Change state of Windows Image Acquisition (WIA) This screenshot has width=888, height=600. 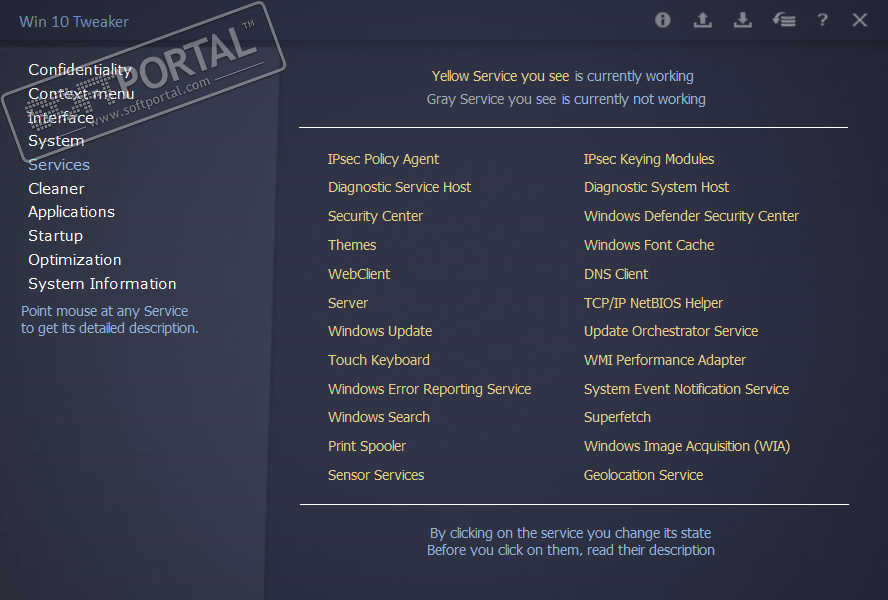687,446
